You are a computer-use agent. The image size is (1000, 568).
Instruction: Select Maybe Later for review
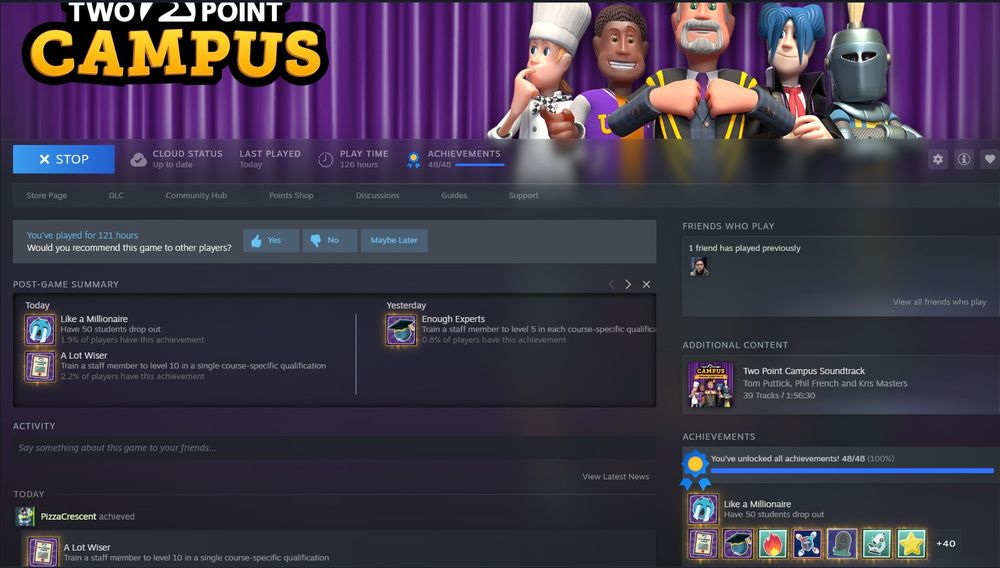click(x=394, y=240)
